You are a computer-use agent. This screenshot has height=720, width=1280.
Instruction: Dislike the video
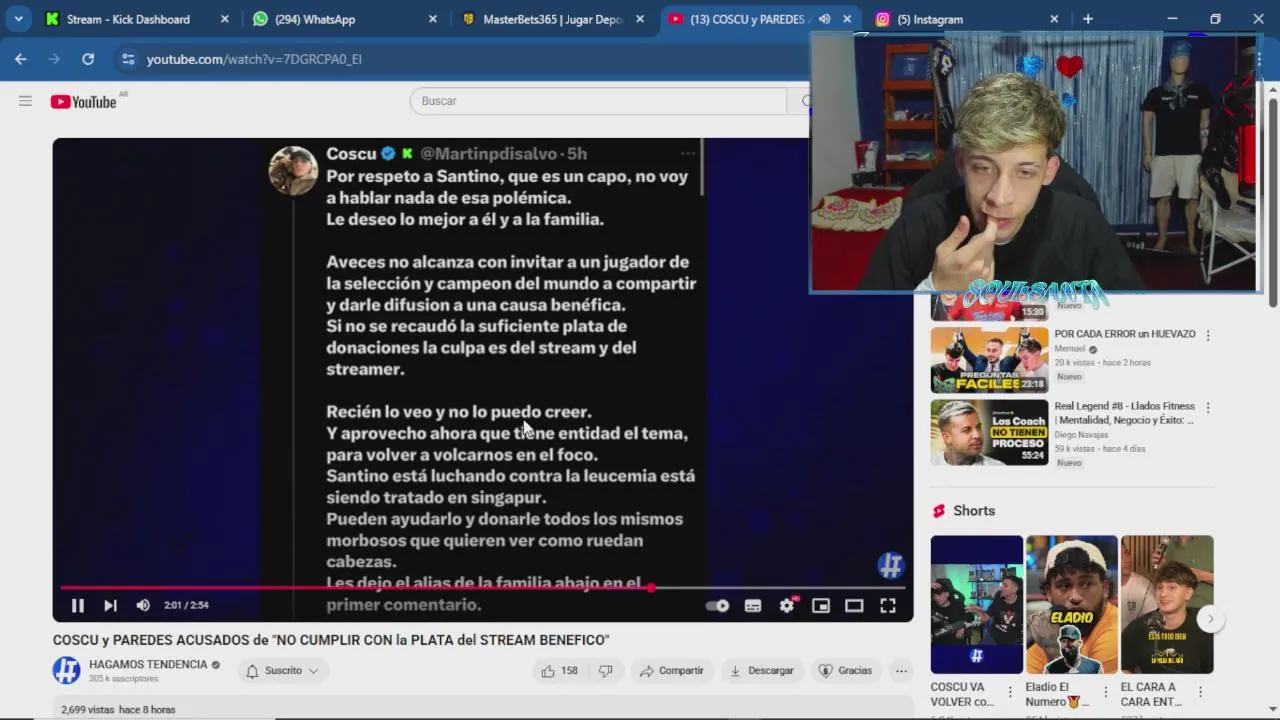point(605,671)
